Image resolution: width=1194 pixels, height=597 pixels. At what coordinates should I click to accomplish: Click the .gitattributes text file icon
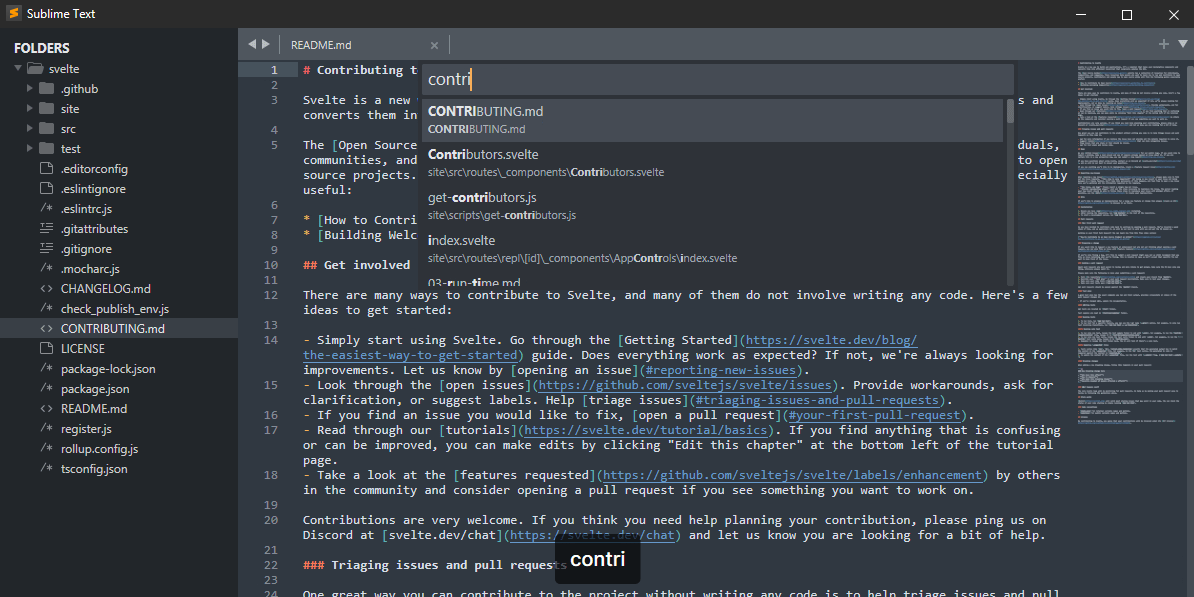tap(46, 228)
